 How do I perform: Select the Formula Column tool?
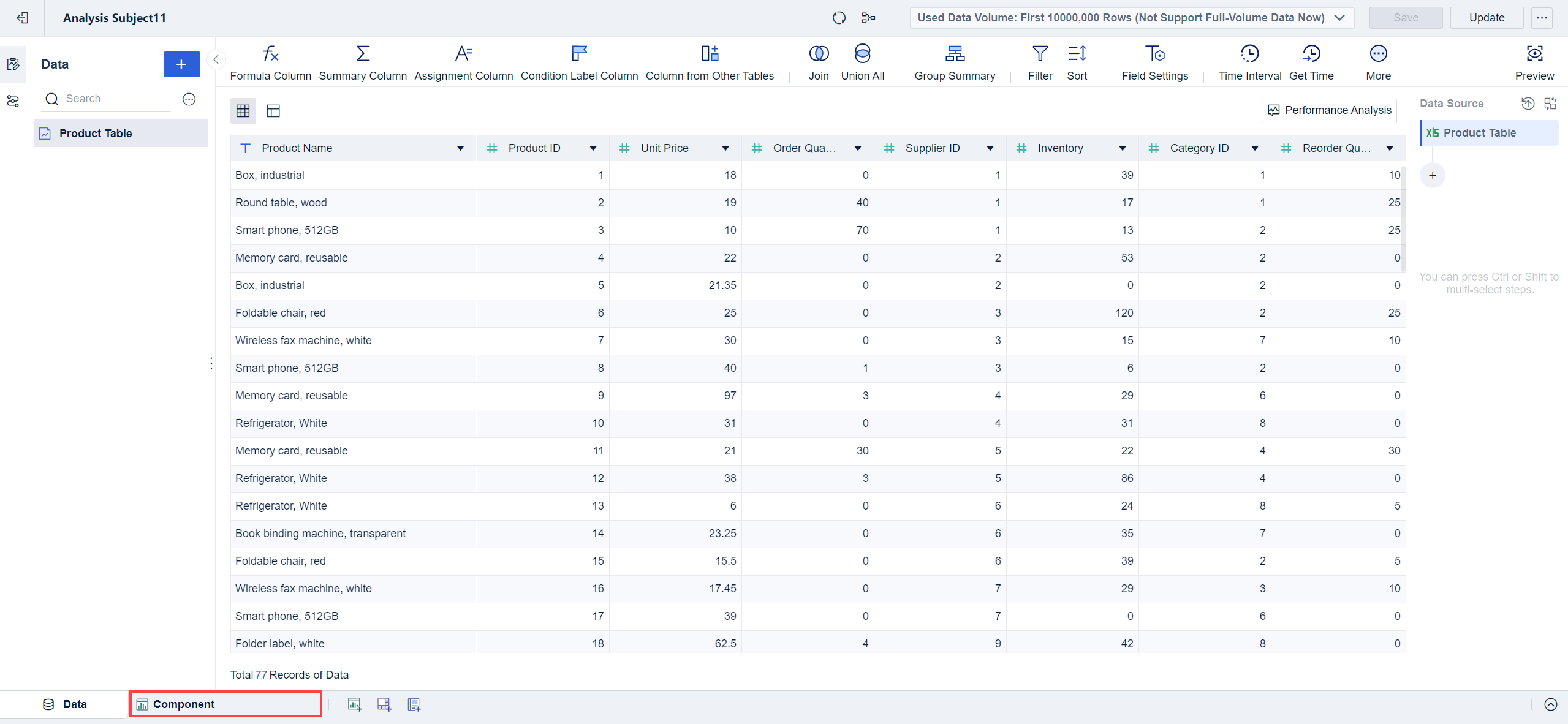pos(270,61)
